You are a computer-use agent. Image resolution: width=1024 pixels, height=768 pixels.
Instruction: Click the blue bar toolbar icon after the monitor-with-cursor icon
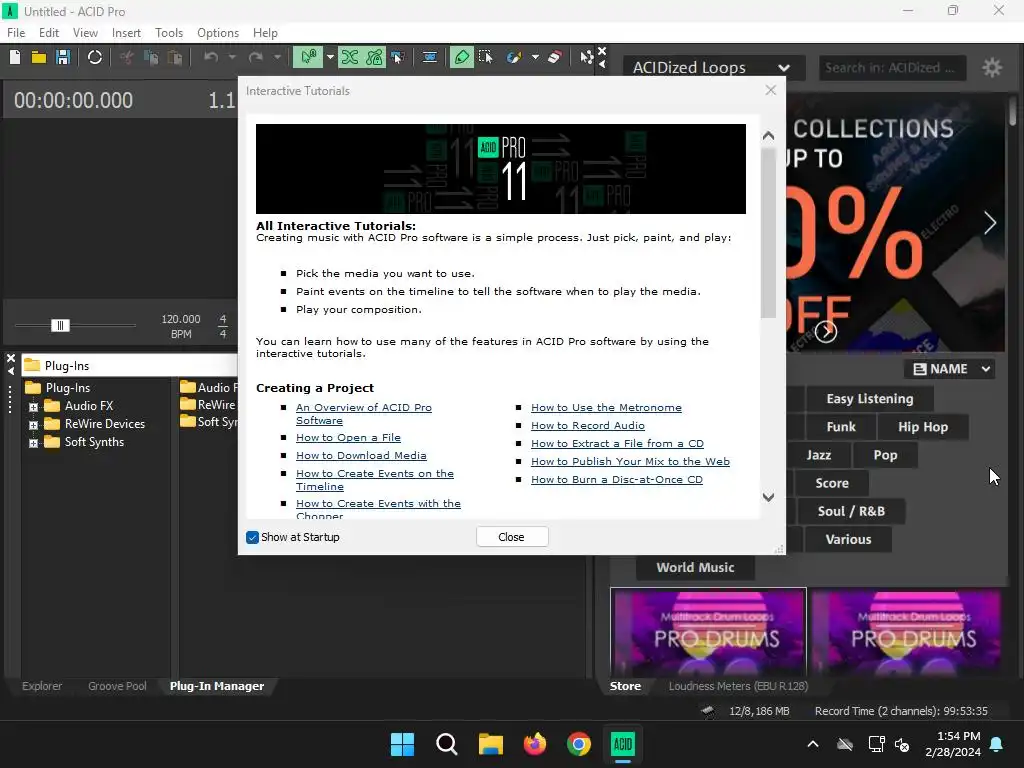click(x=430, y=57)
